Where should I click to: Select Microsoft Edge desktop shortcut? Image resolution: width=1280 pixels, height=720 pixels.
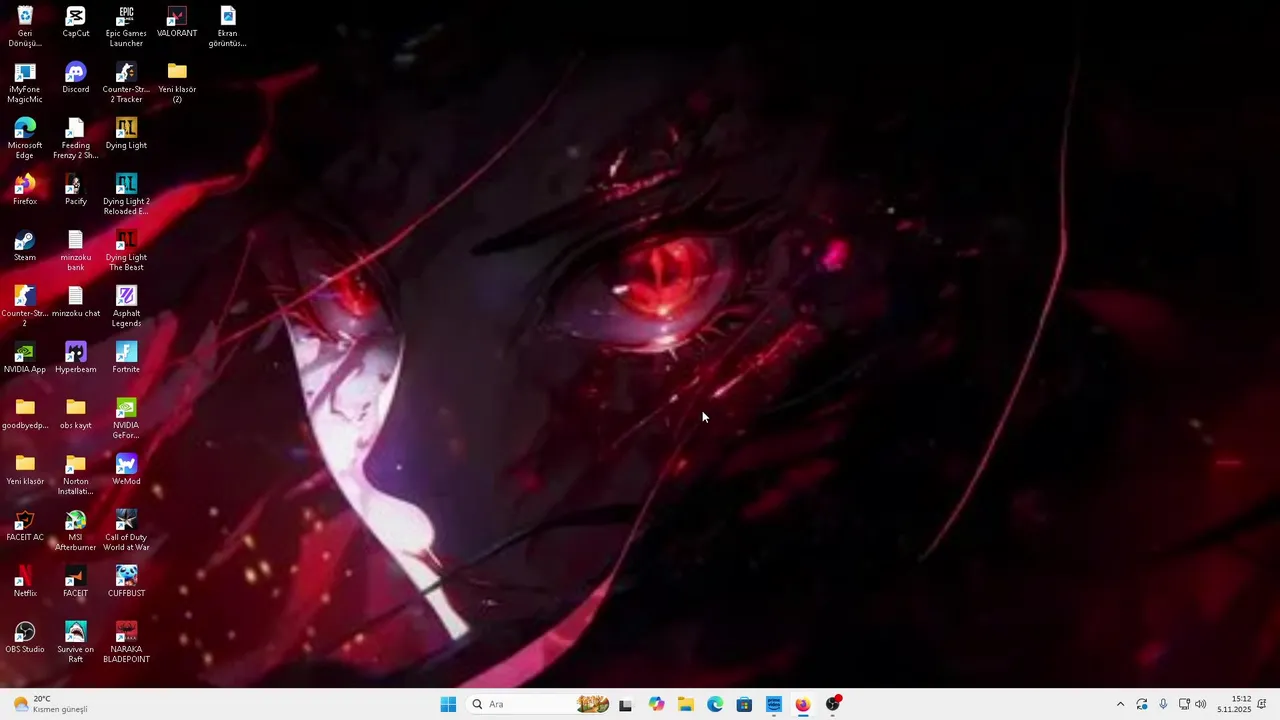pos(25,139)
